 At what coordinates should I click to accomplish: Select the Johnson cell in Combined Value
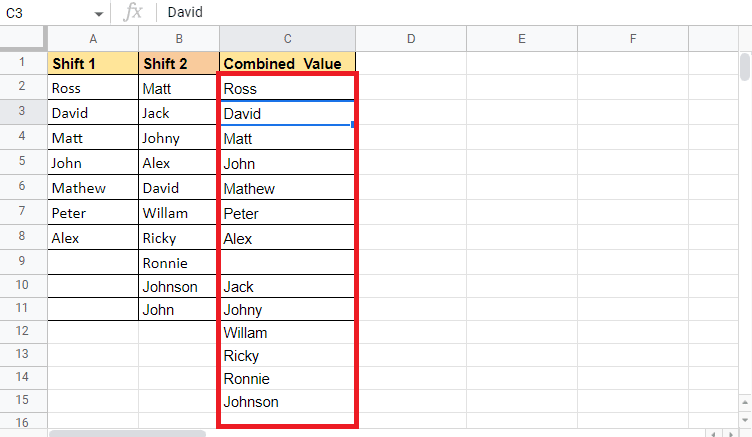(287, 402)
